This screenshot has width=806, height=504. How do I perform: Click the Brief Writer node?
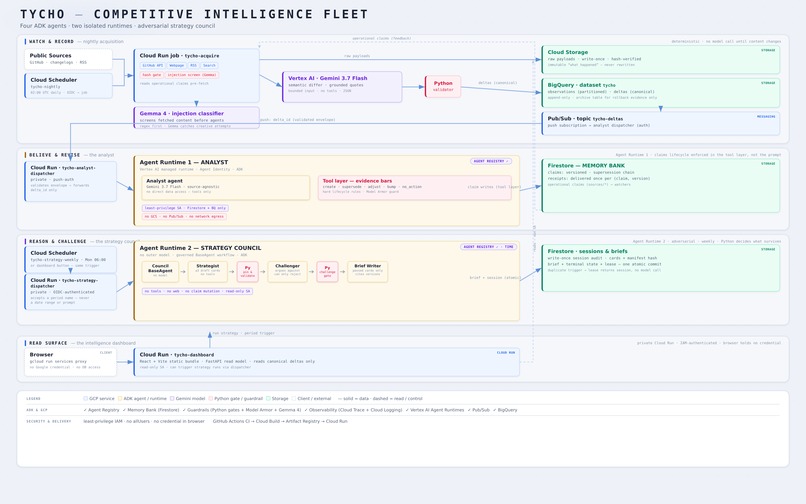368,272
